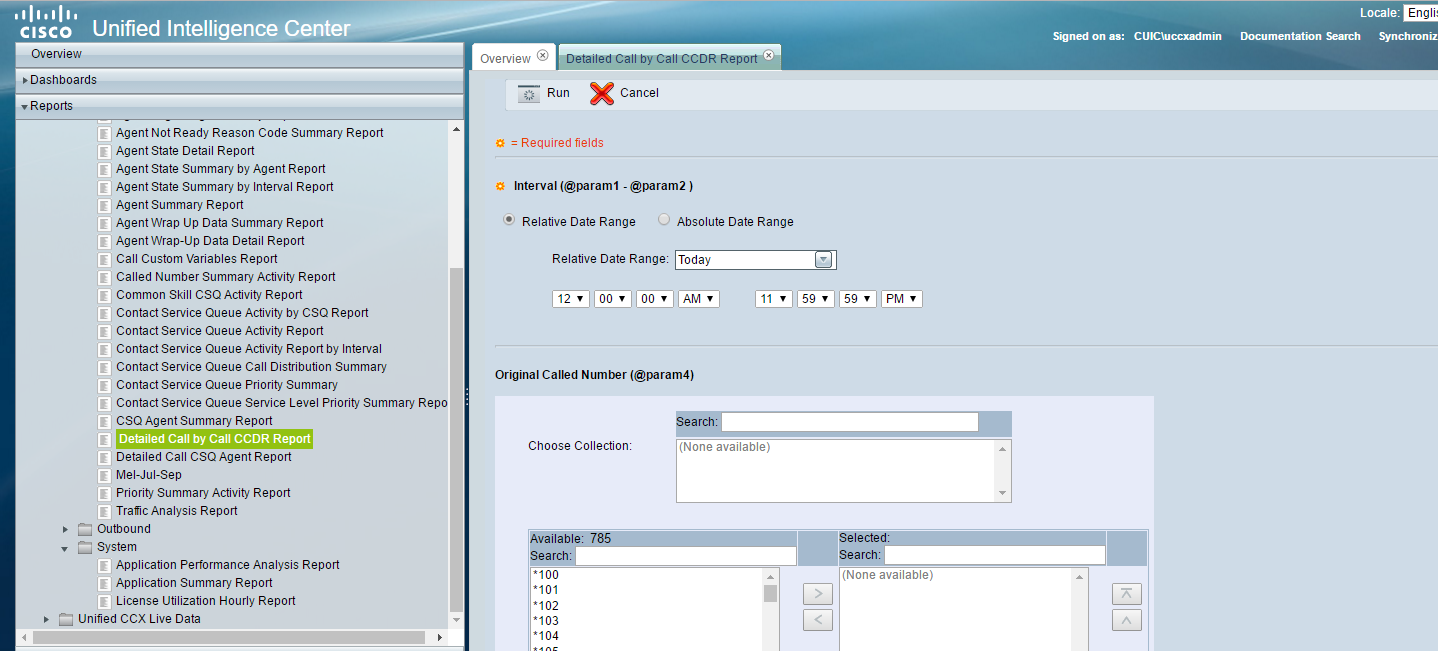The height and width of the screenshot is (651, 1438).
Task: Open the Priority Summary Activity Report
Action: (203, 493)
